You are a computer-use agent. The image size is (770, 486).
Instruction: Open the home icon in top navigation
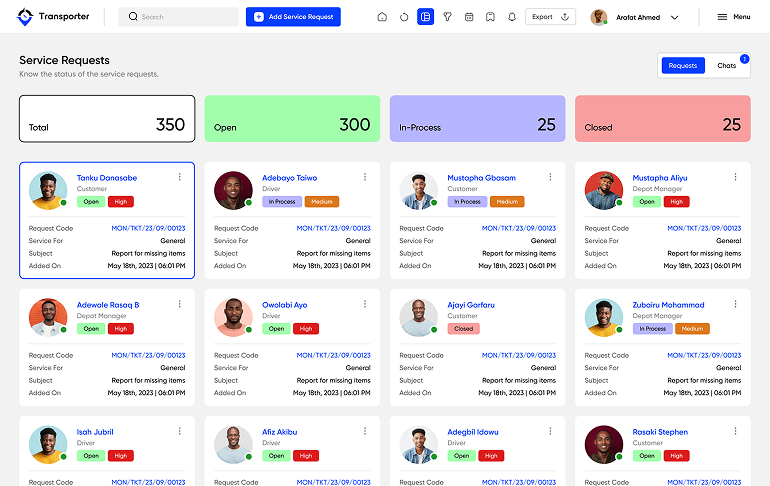click(382, 17)
